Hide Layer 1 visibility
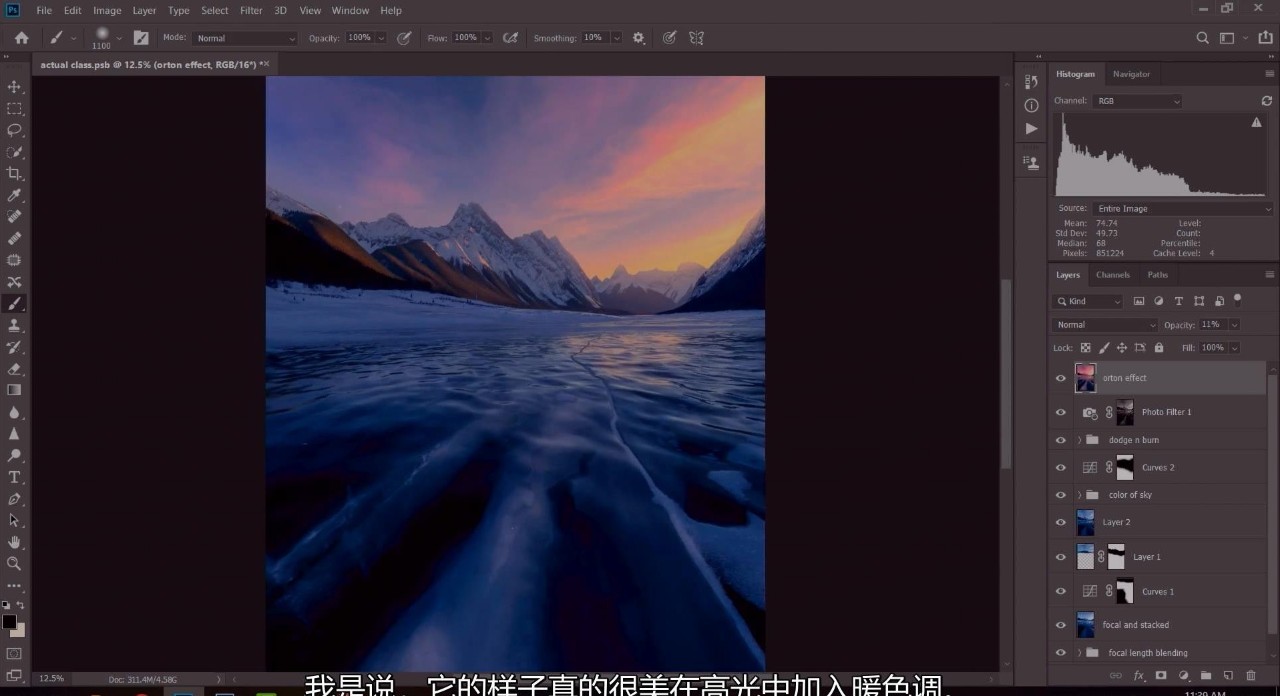This screenshot has height=696, width=1280. click(x=1061, y=557)
